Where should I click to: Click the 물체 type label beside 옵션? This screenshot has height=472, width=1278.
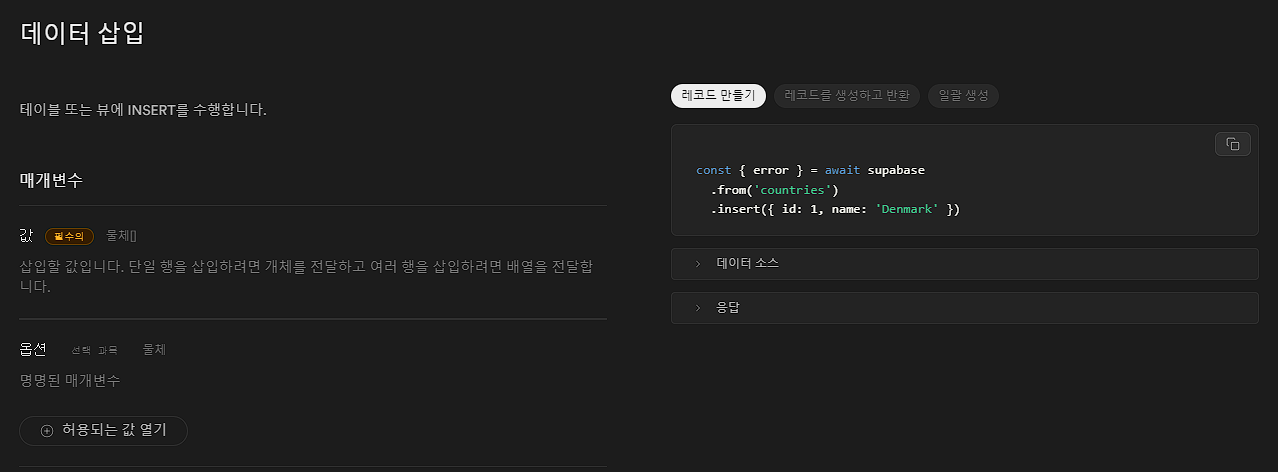(x=154, y=349)
